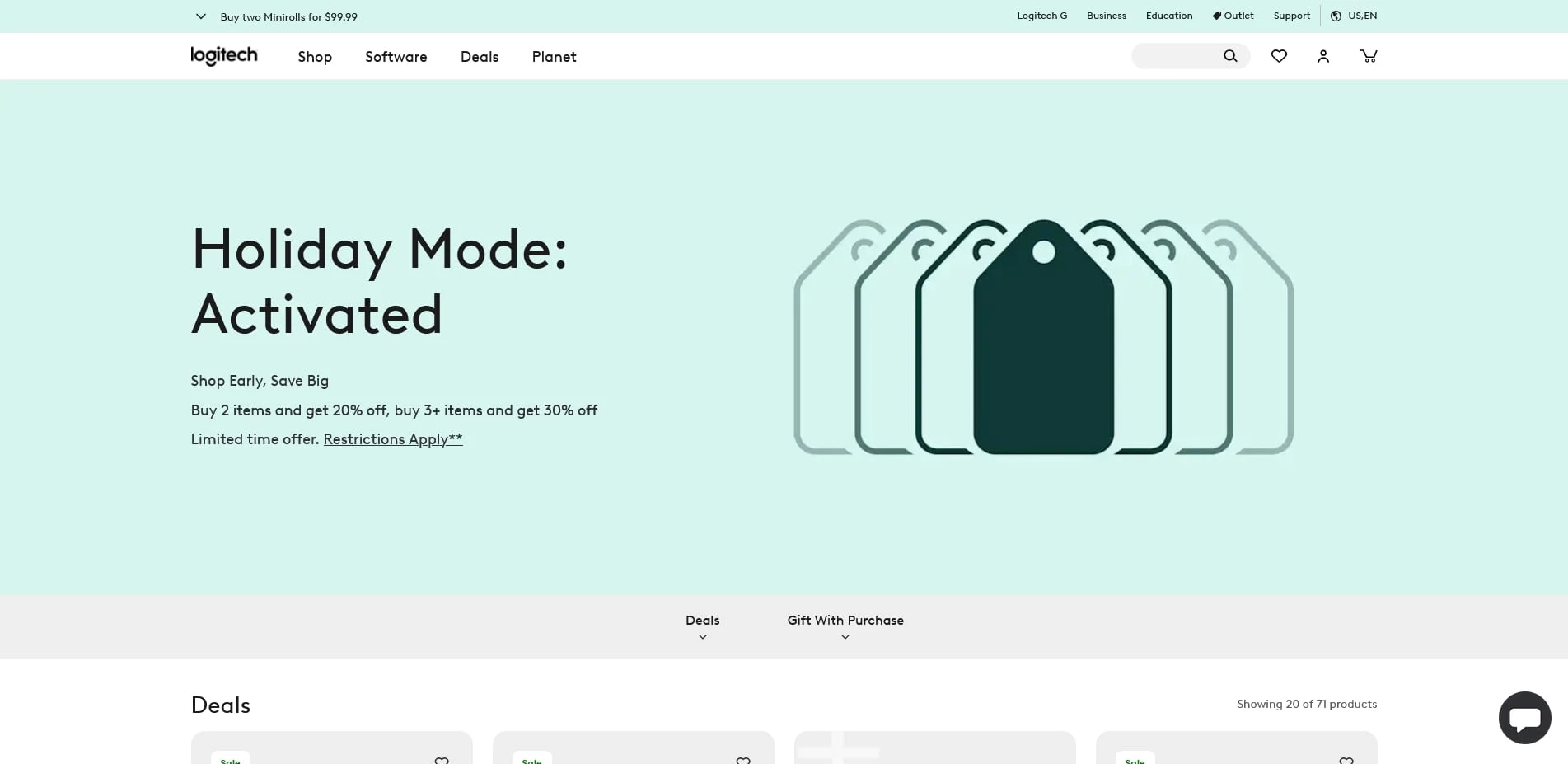
Task: Toggle wishlist heart on the fourth deal card
Action: (x=1346, y=760)
